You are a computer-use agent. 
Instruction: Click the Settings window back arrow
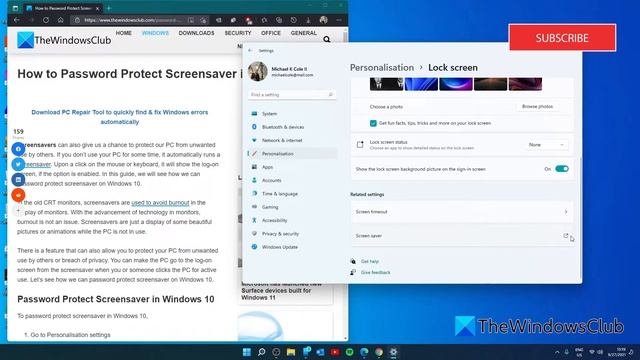[x=250, y=51]
